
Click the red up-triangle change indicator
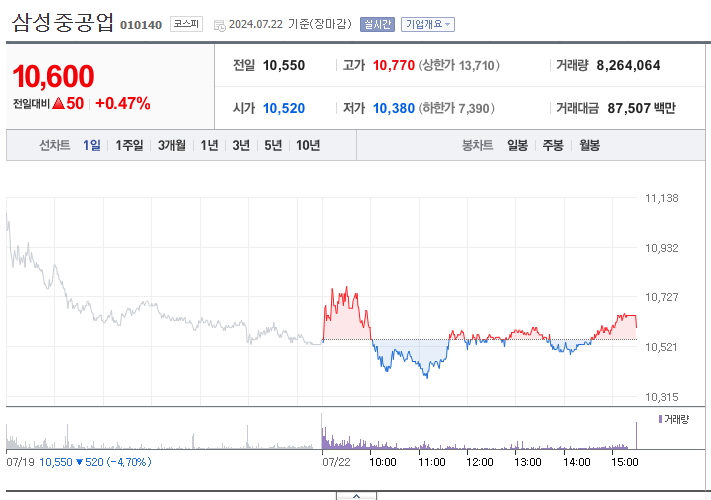click(x=59, y=104)
